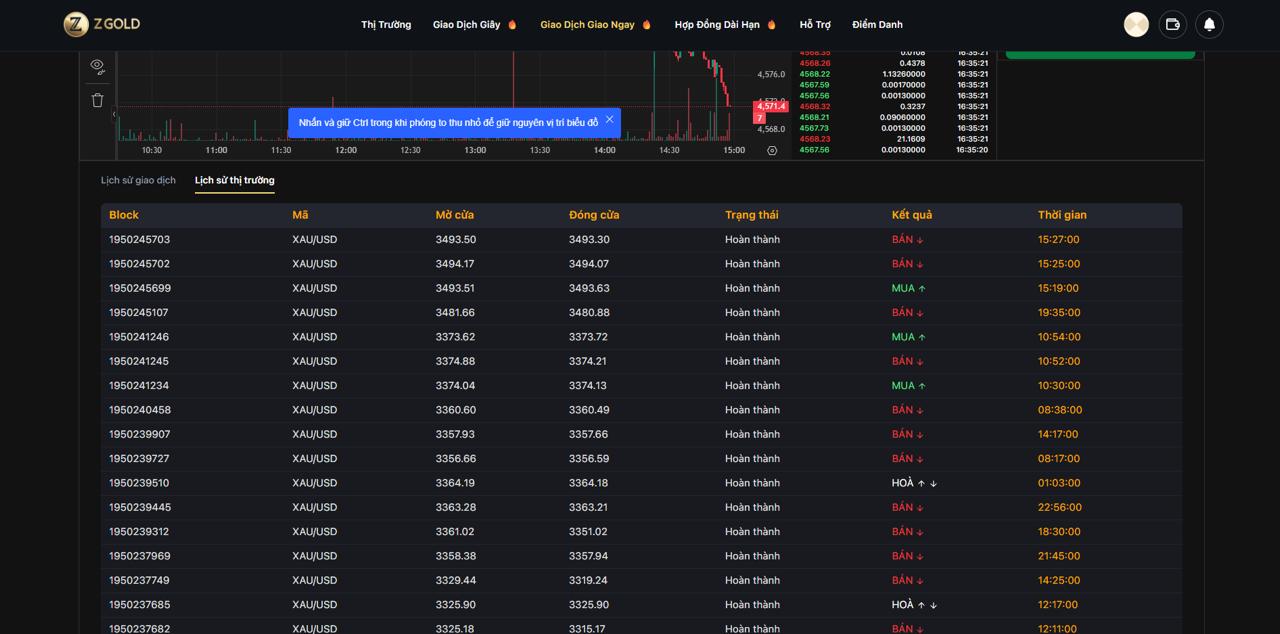Open the notification bell
This screenshot has width=1280, height=634.
[x=1209, y=25]
